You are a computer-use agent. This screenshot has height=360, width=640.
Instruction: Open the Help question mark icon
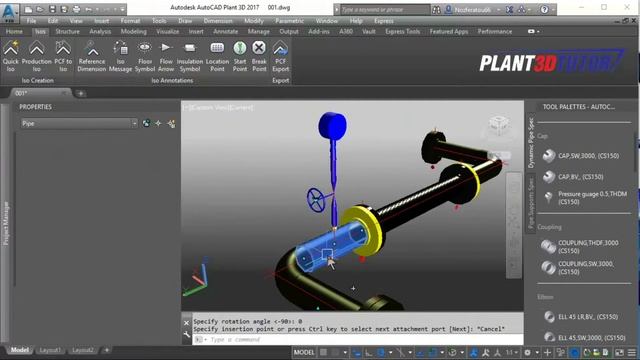(x=544, y=9)
